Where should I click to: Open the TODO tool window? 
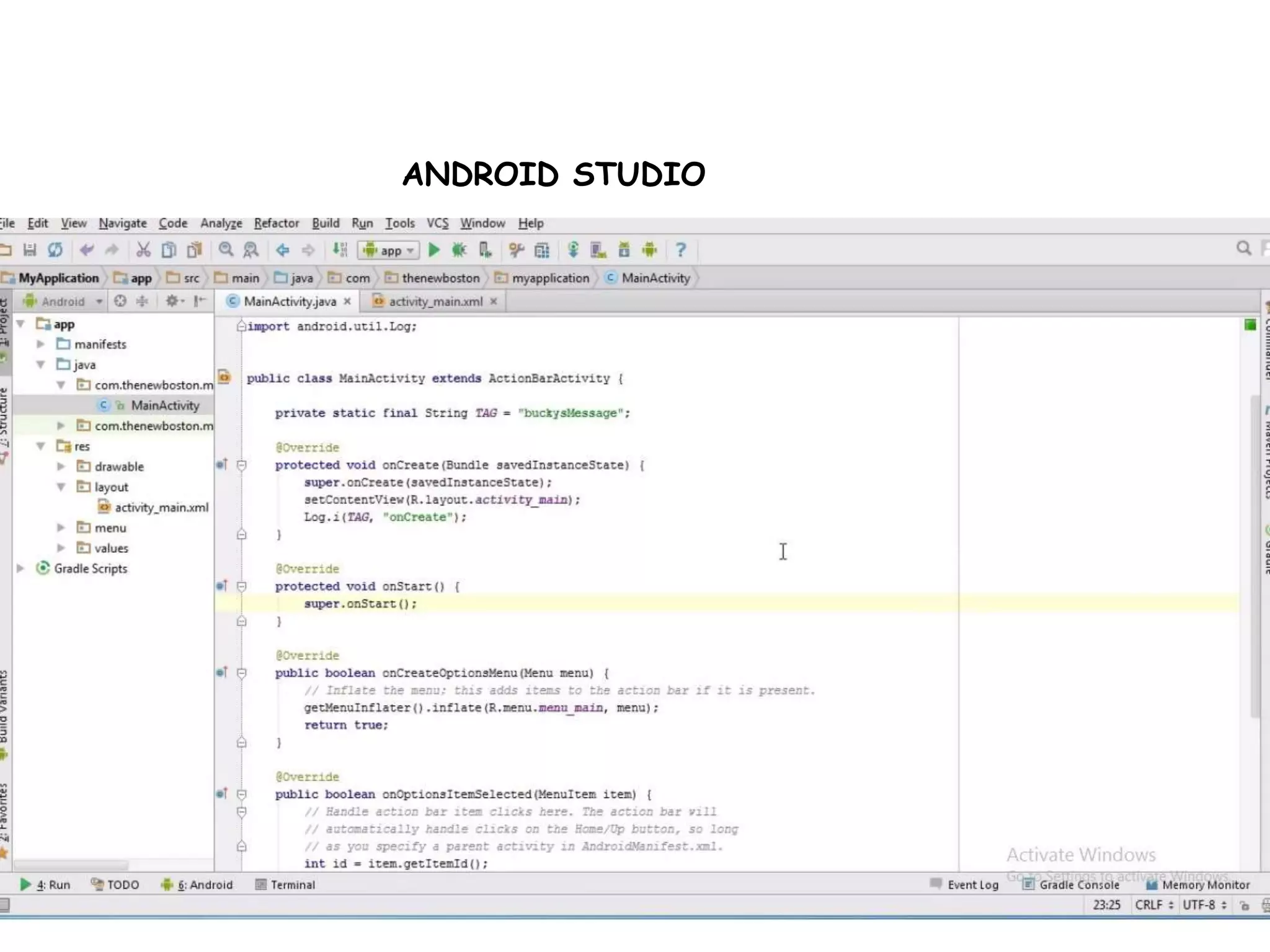coord(115,884)
